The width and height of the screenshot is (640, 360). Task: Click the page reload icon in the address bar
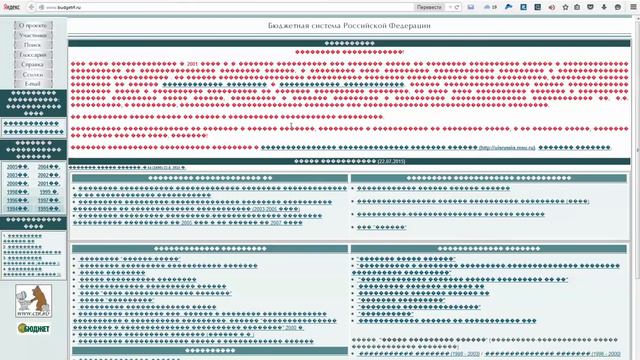click(457, 7)
